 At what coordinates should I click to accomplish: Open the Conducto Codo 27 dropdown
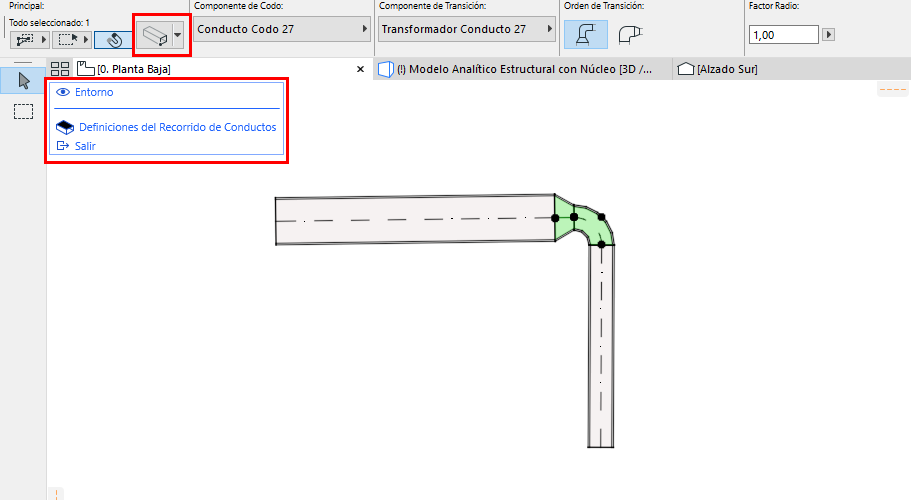(282, 29)
